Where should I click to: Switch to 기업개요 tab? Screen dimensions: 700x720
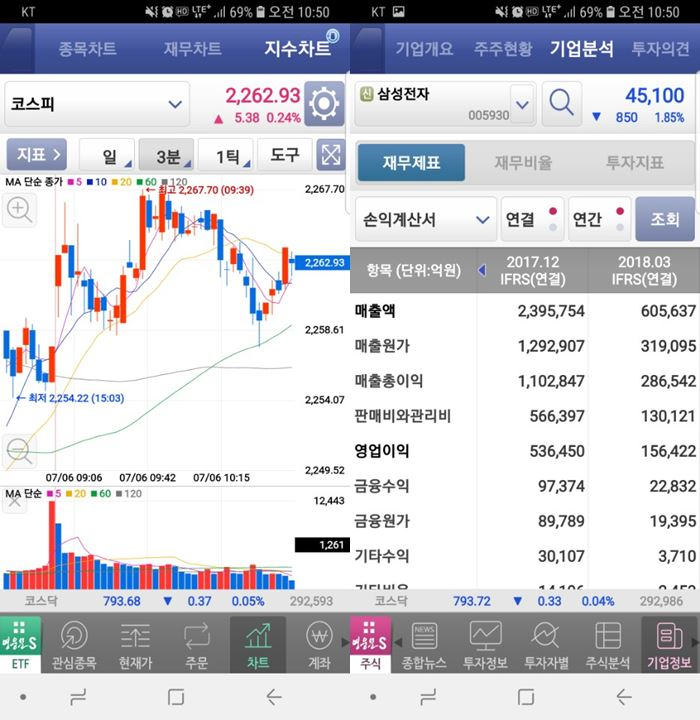[x=424, y=49]
